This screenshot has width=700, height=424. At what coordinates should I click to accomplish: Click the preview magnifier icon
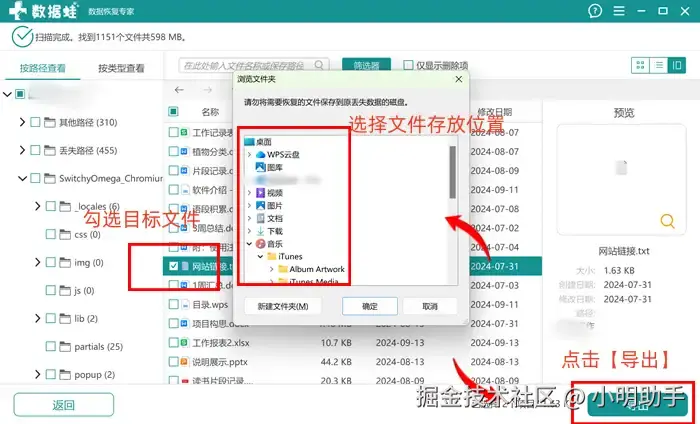[667, 220]
